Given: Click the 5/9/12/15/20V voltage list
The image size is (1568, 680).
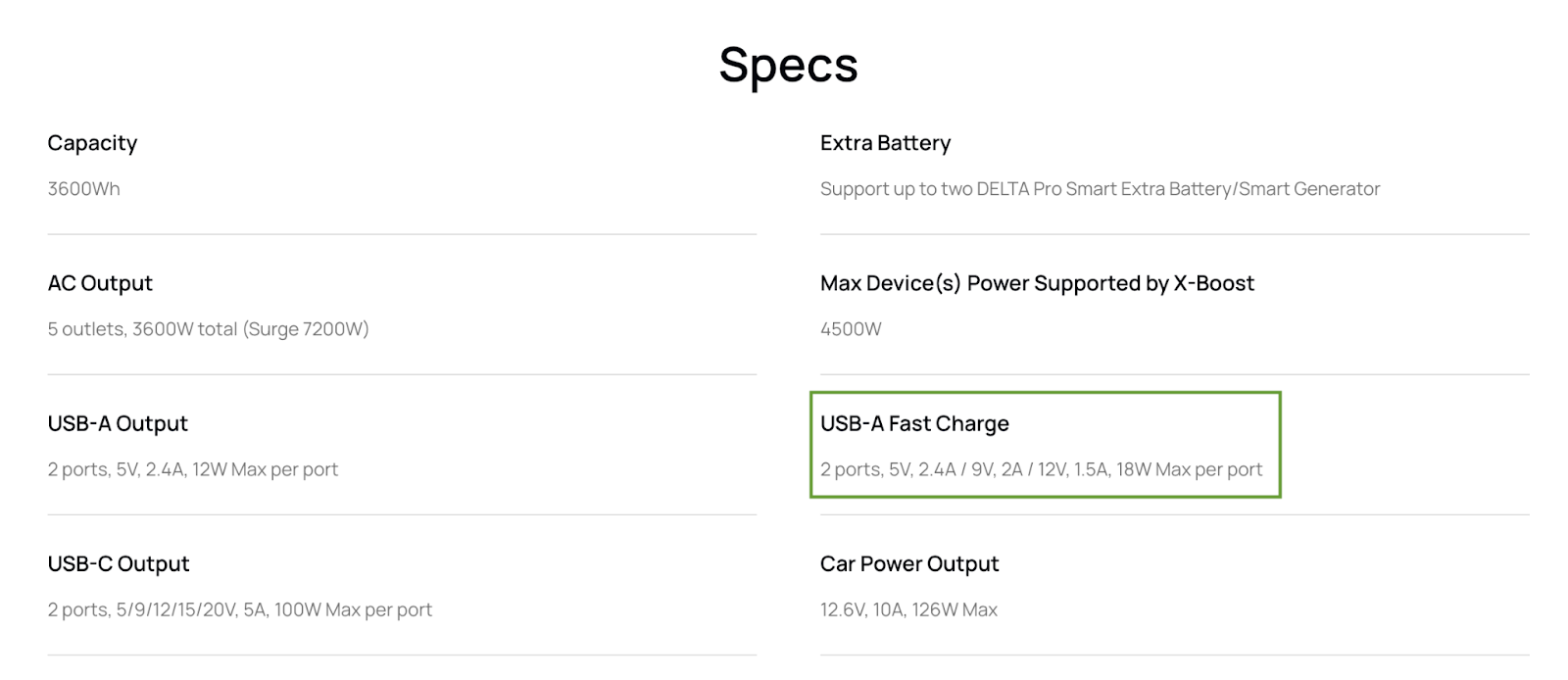Looking at the screenshot, I should tap(176, 609).
